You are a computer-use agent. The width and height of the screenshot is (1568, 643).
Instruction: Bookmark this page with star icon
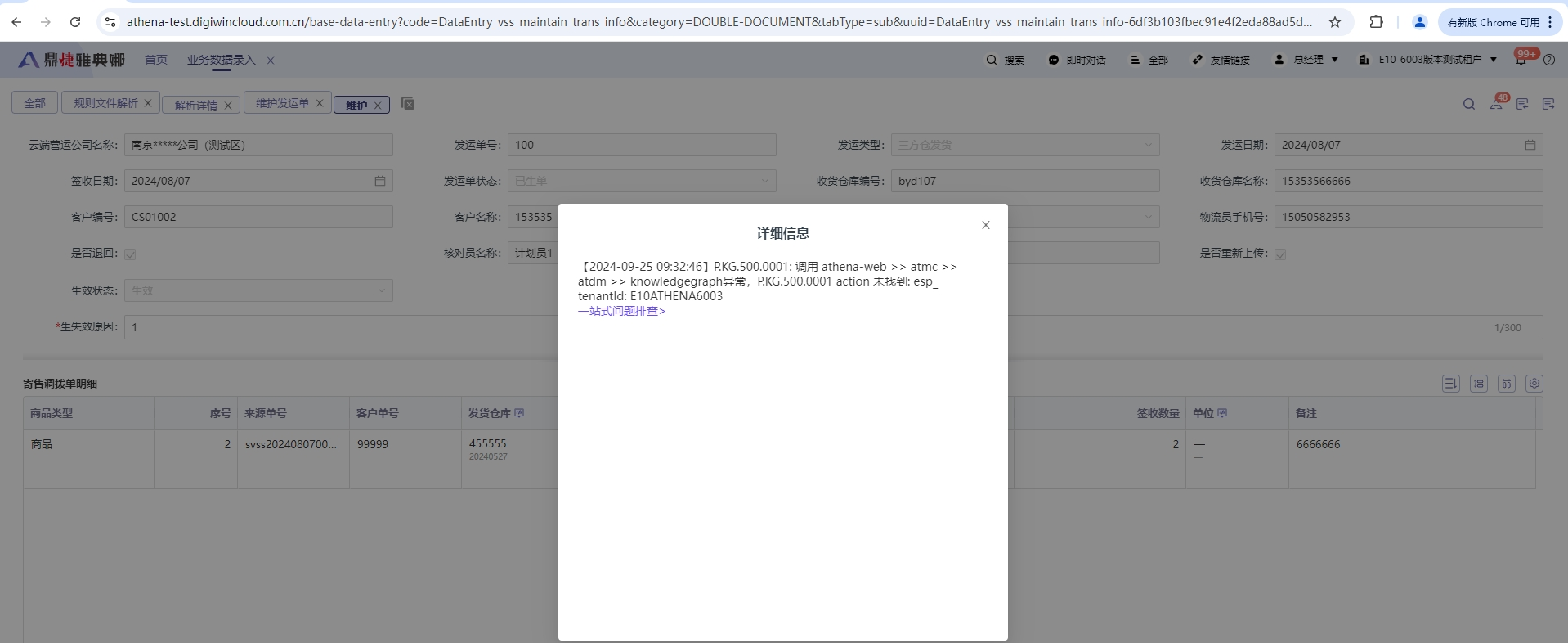click(1335, 22)
